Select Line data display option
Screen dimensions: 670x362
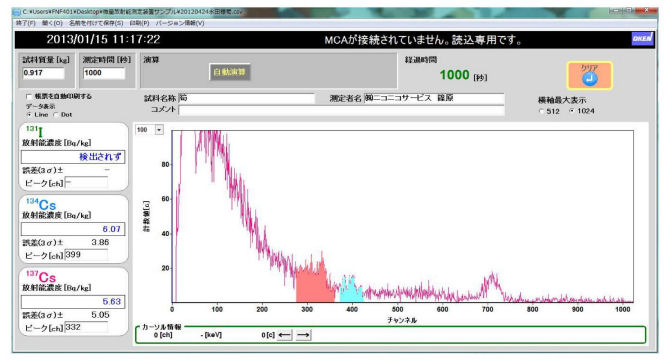coord(29,115)
